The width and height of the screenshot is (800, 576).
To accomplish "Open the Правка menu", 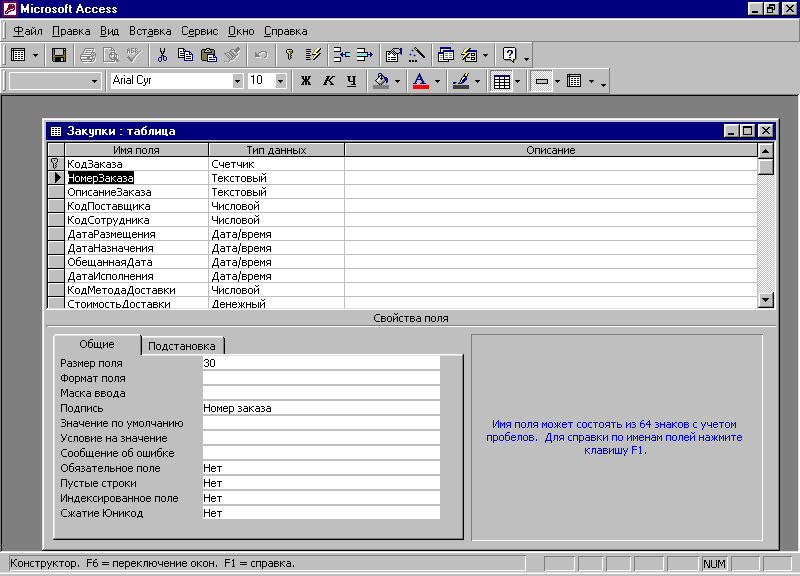I will tap(71, 31).
